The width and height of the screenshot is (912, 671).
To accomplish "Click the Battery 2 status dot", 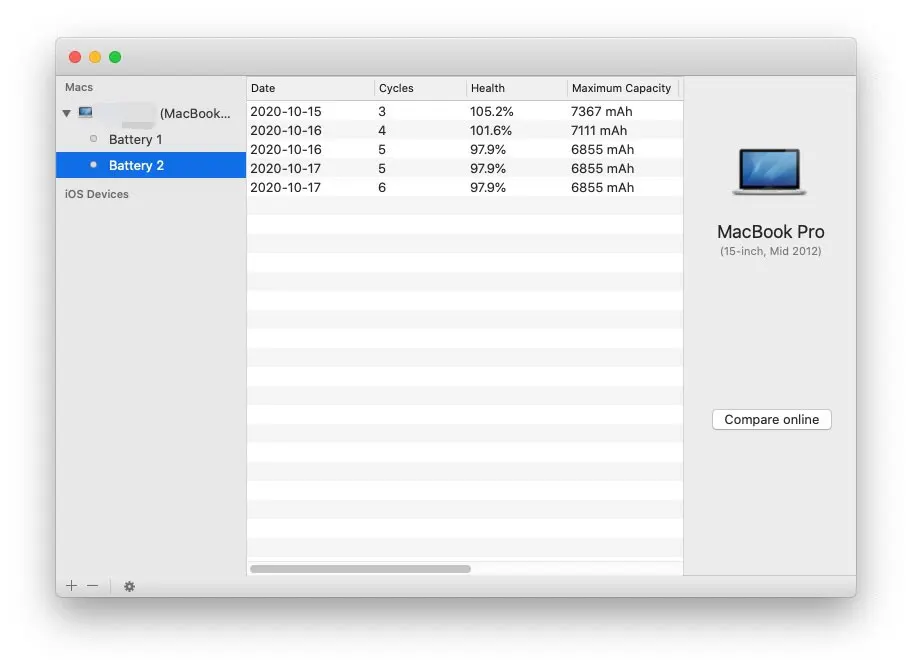I will (x=94, y=165).
